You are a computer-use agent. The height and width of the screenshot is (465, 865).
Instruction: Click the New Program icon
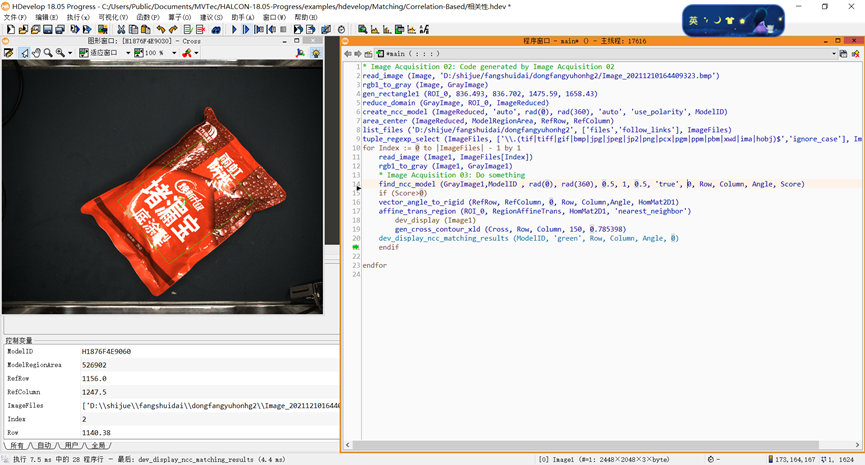tap(10, 29)
